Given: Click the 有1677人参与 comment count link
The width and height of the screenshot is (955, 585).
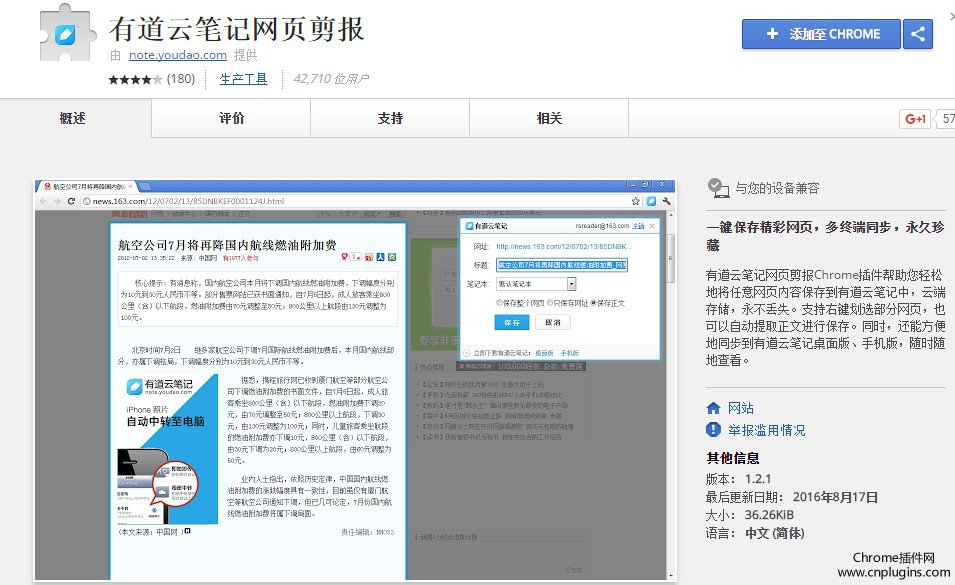Looking at the screenshot, I should point(240,258).
